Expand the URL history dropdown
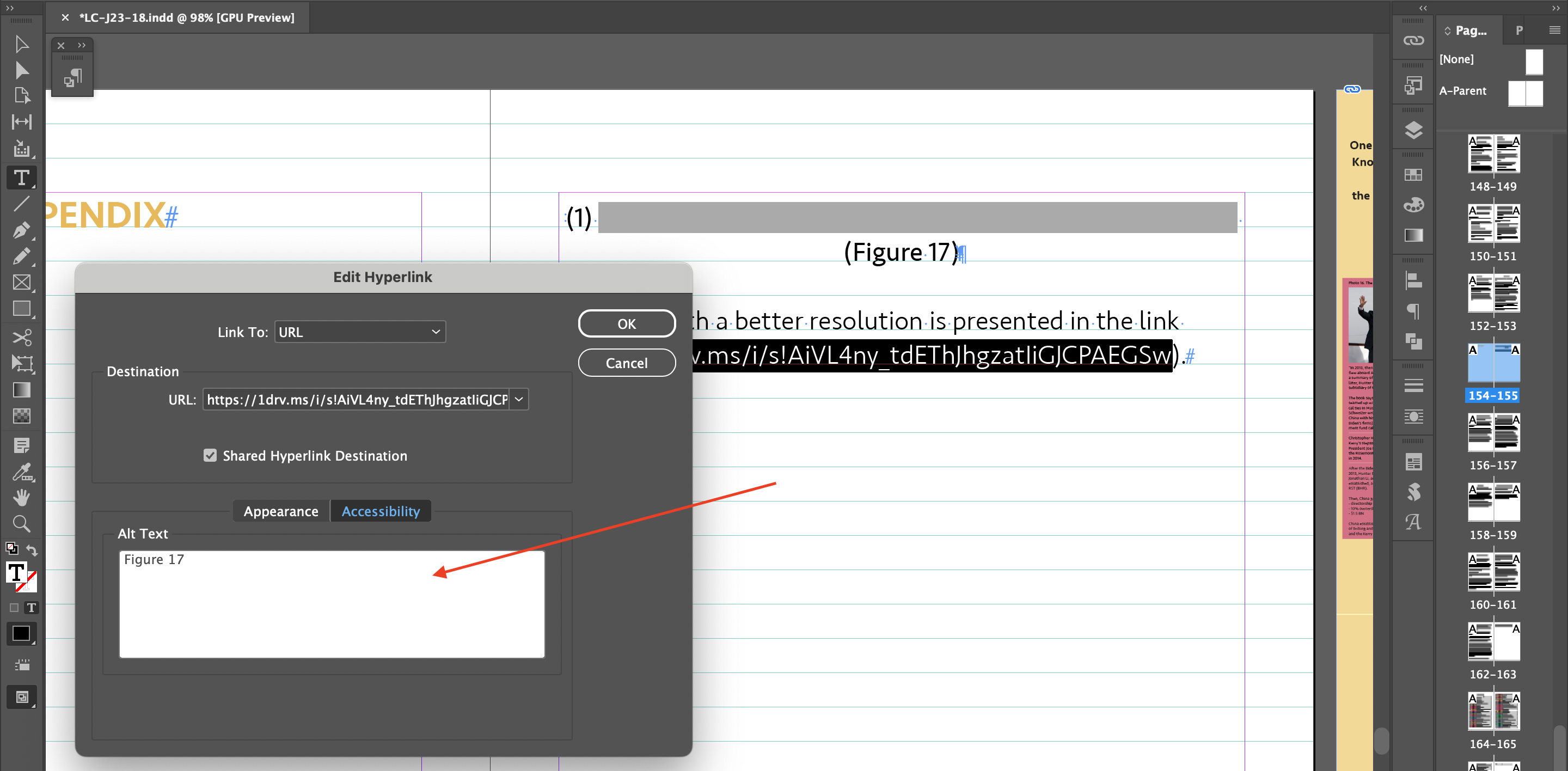Image resolution: width=1568 pixels, height=771 pixels. pyautogui.click(x=519, y=399)
